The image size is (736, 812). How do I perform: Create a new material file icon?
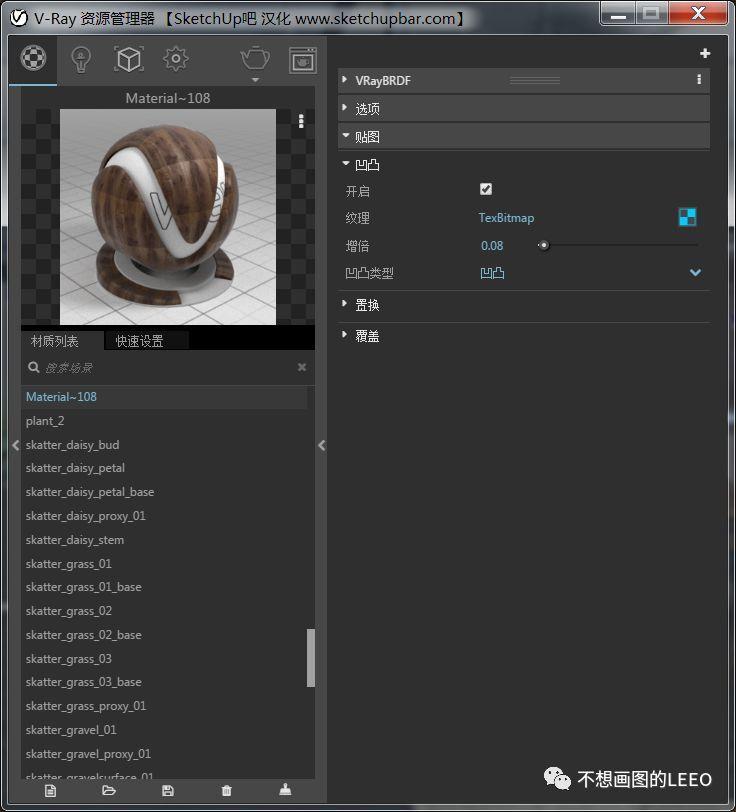[x=50, y=791]
